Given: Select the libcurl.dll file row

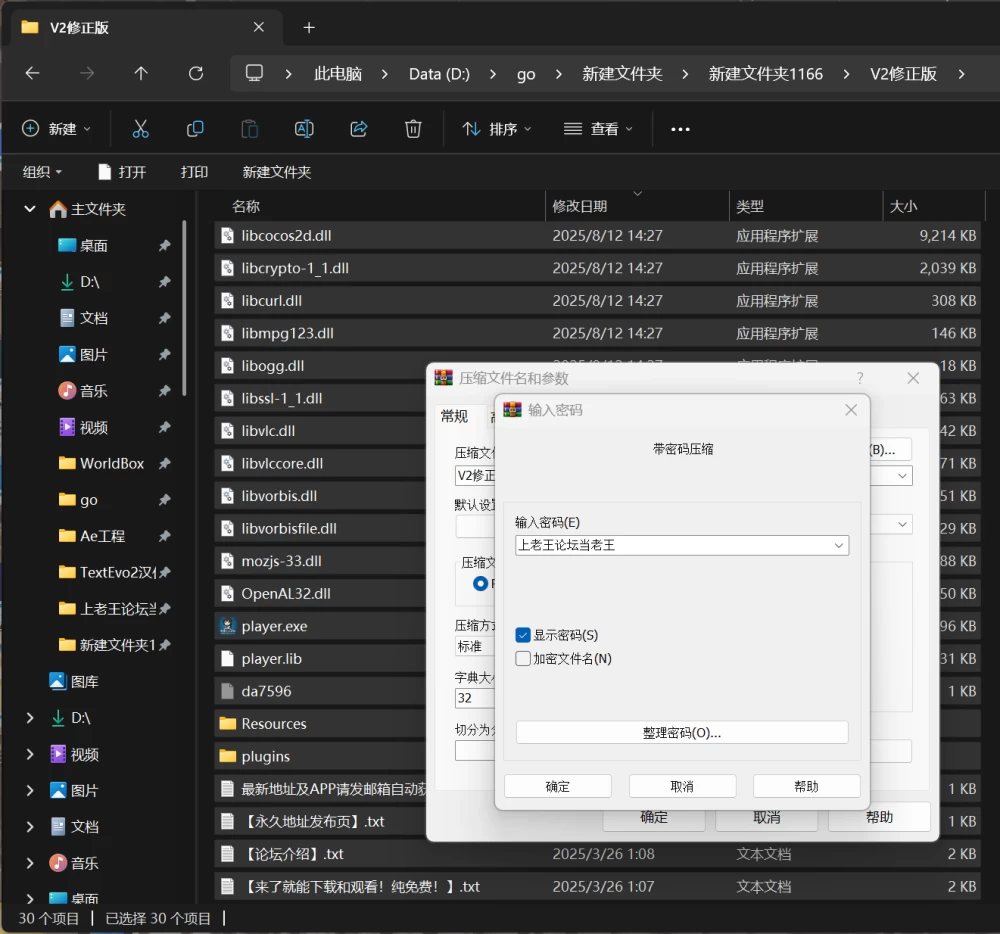Looking at the screenshot, I should click(597, 300).
